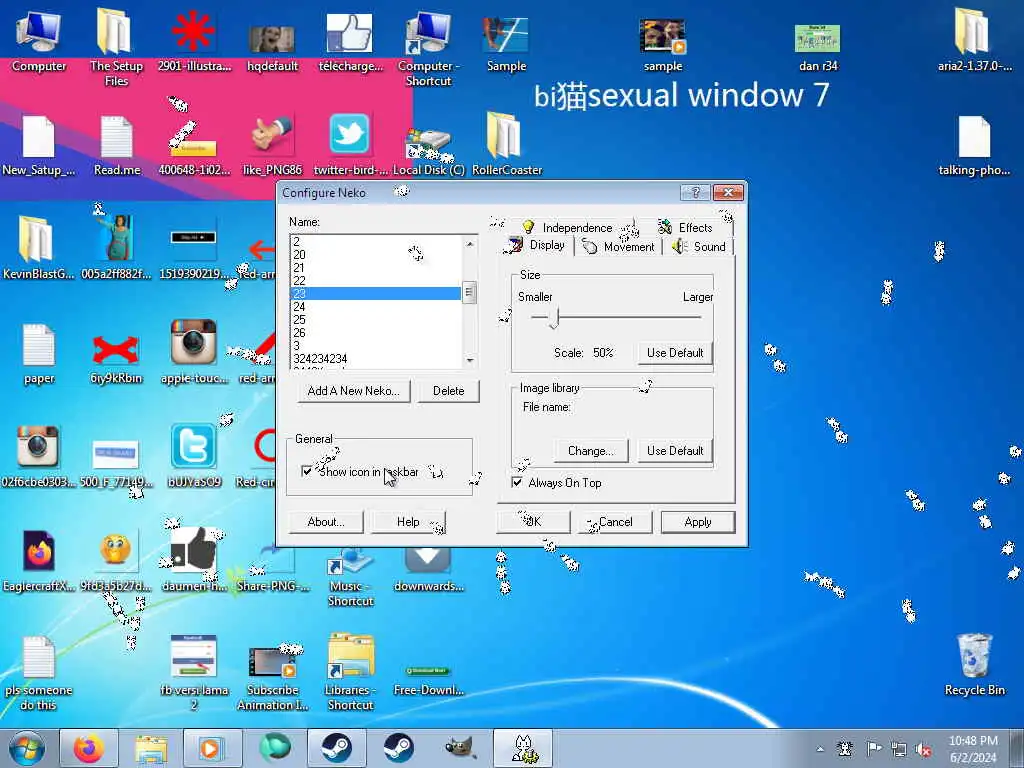Select the bUJVaSO9 Twitter icon
Screen dimensions: 1024x768
[193, 455]
